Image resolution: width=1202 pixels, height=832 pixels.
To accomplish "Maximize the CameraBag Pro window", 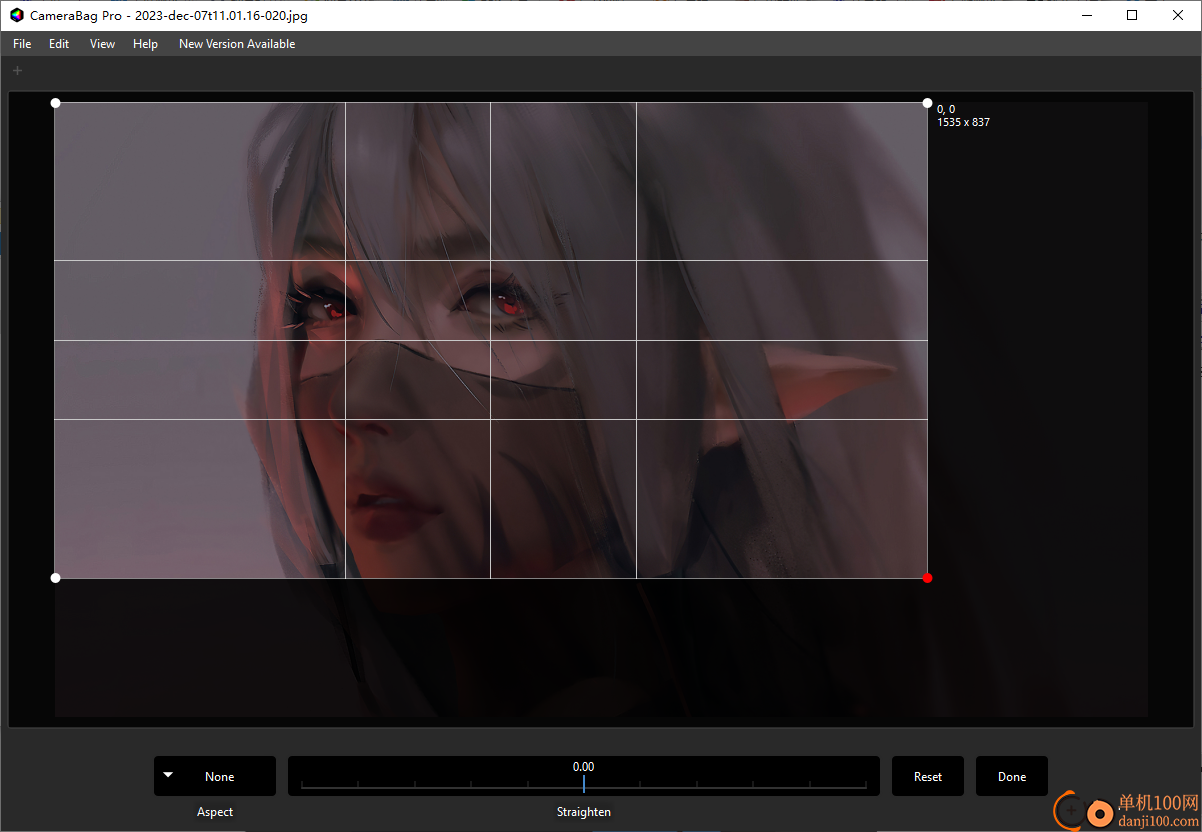I will (1132, 15).
